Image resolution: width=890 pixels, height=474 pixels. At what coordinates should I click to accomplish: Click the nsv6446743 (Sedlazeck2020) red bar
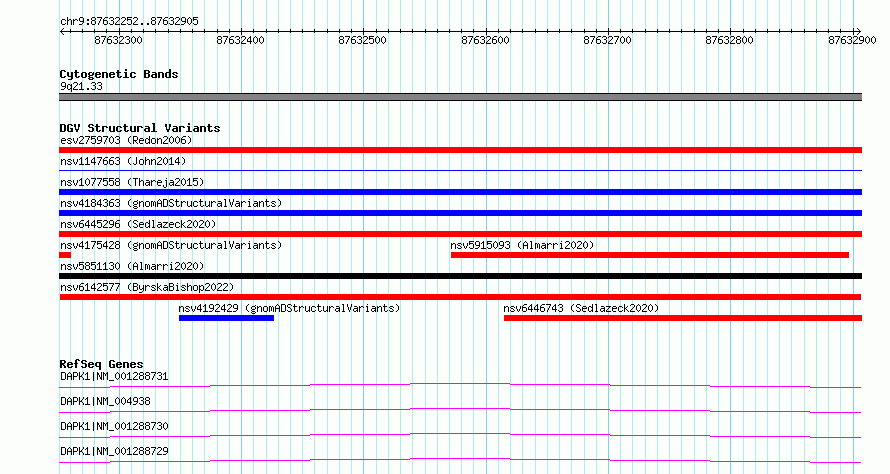point(683,318)
